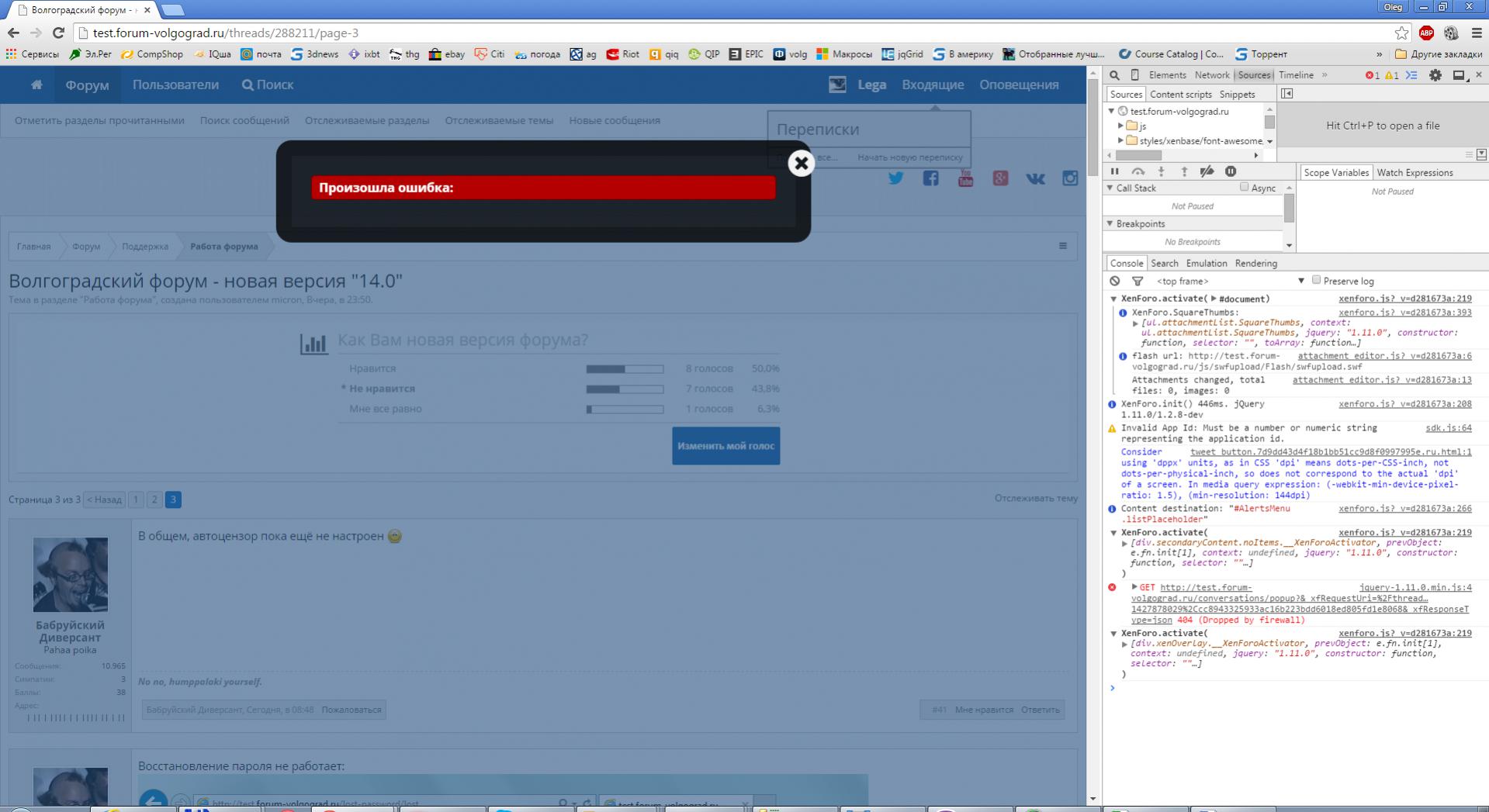1489x812 pixels.
Task: Open the console filter funnel icon
Action: click(x=1137, y=281)
